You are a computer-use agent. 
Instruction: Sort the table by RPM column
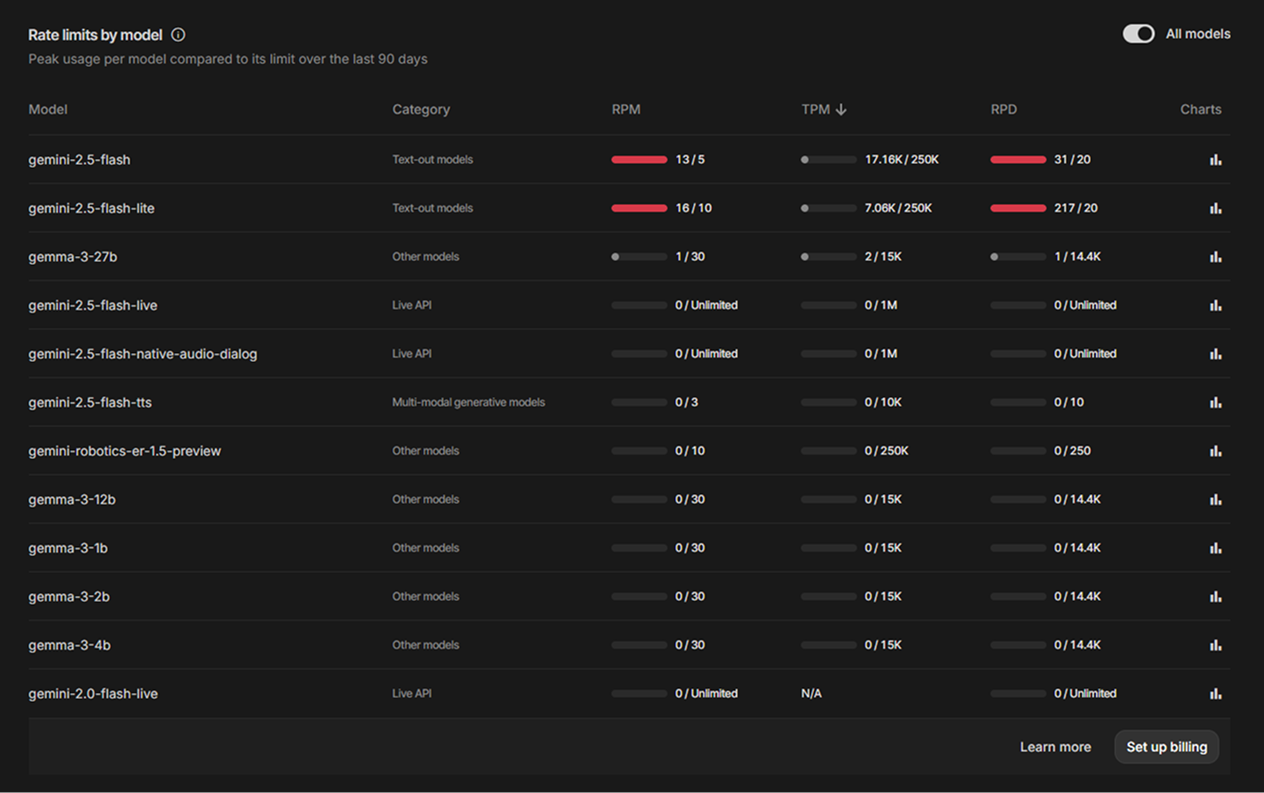tap(626, 110)
